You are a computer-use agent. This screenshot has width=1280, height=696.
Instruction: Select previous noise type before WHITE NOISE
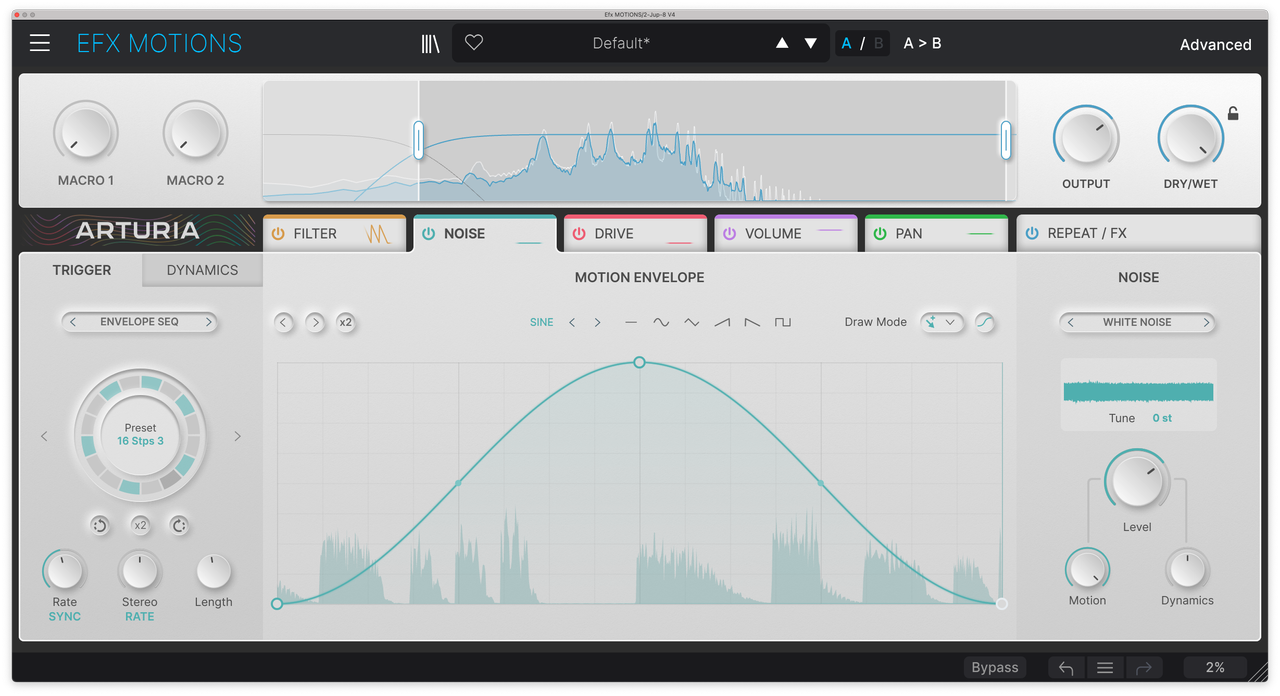(1071, 322)
